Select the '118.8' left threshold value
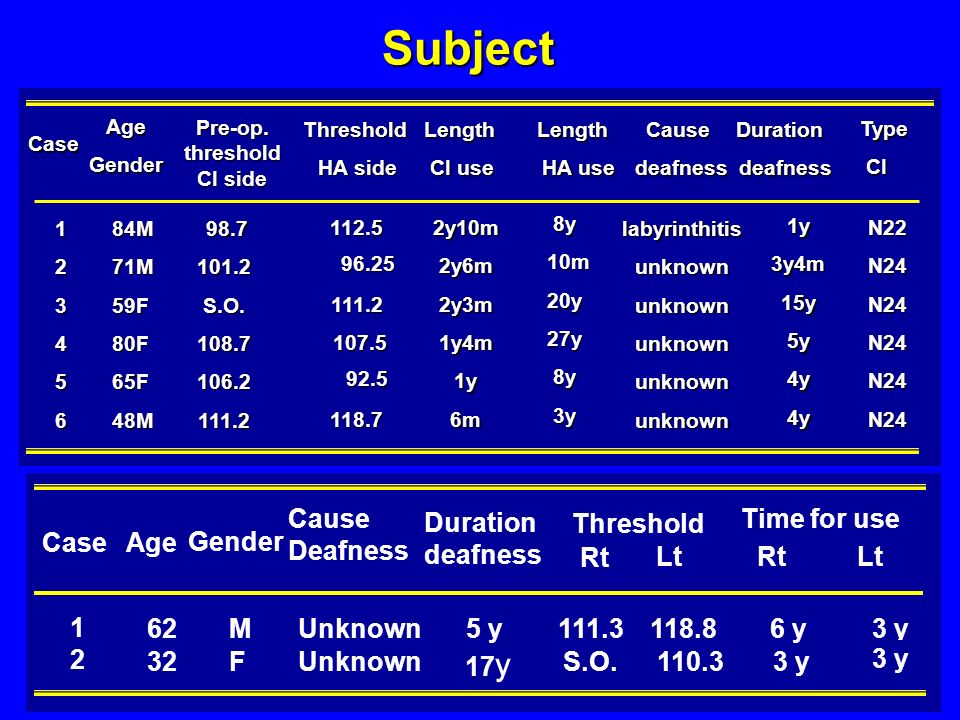The image size is (960, 720). [683, 629]
